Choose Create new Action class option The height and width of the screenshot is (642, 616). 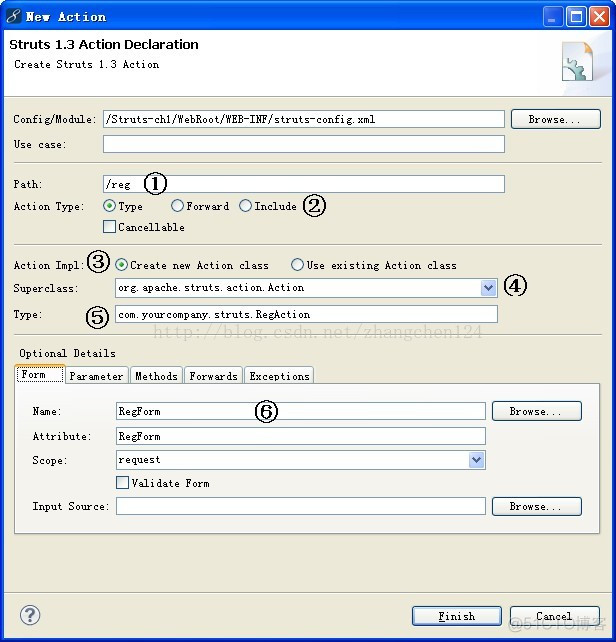pos(121,265)
